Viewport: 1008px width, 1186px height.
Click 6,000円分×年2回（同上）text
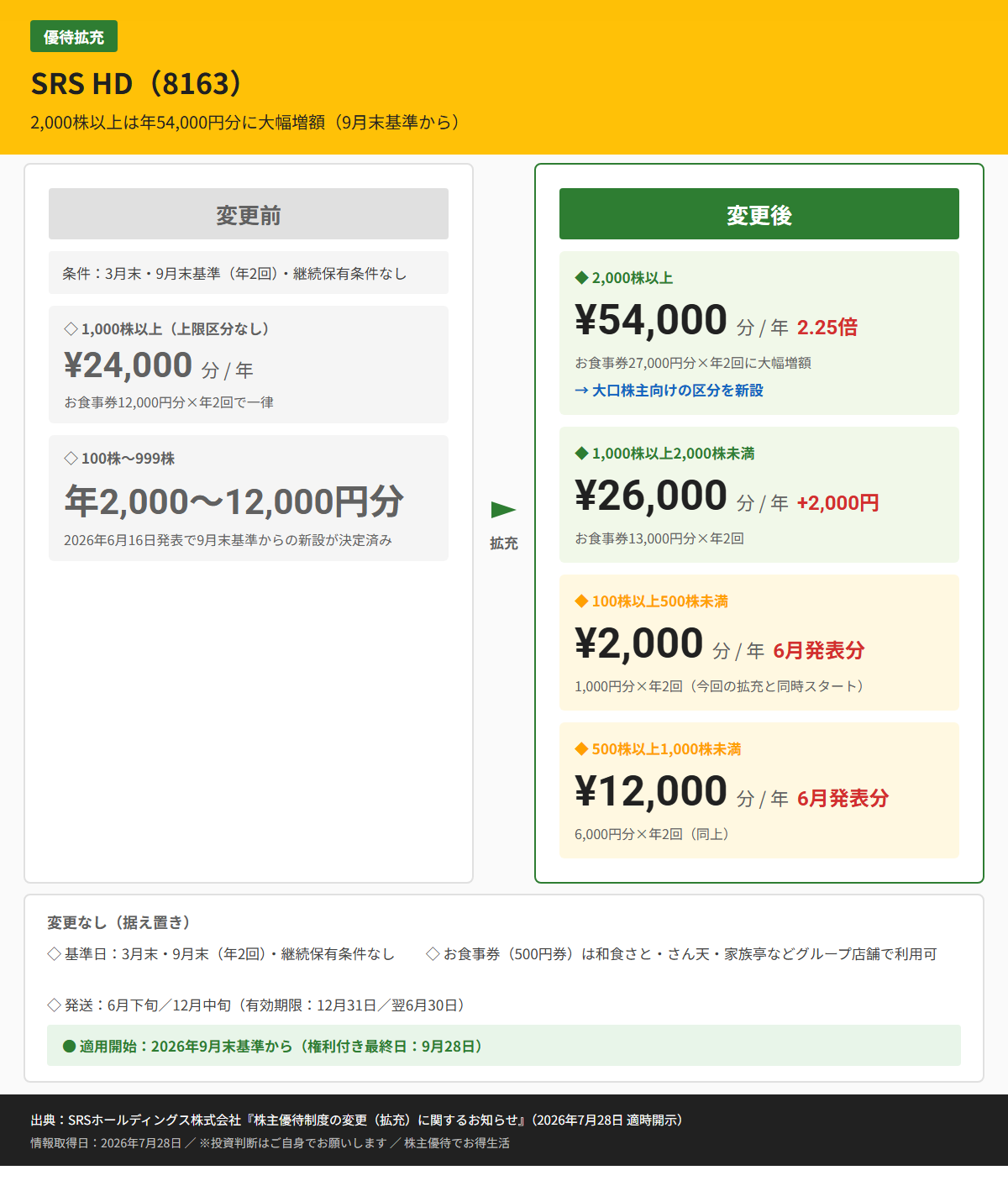click(652, 834)
